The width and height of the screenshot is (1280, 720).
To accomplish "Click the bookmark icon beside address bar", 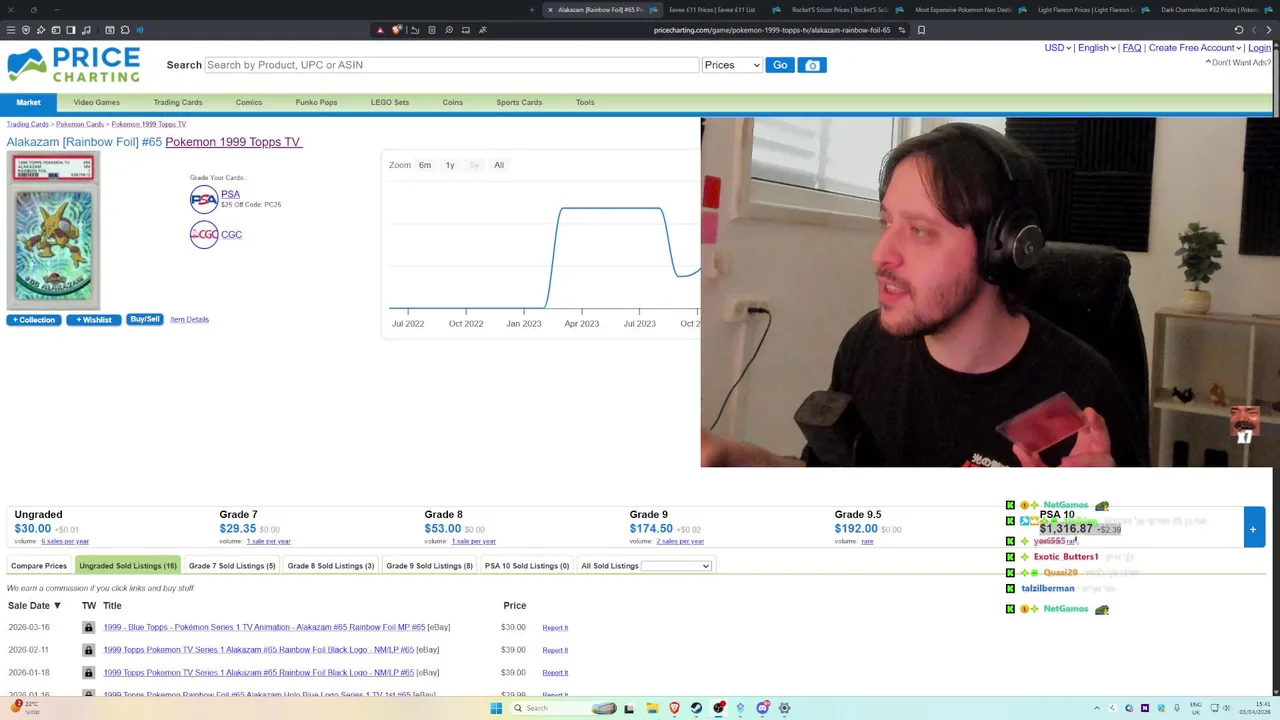I will click(x=921, y=30).
